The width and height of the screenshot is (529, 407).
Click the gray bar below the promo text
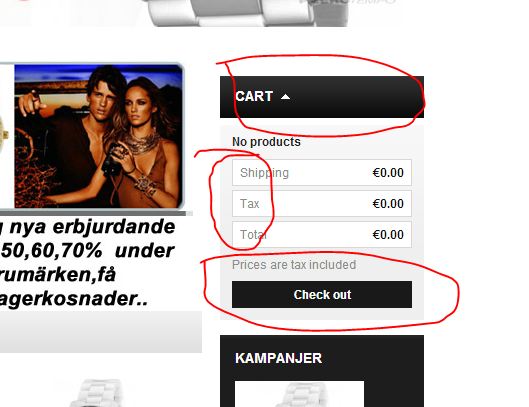[x=101, y=332]
